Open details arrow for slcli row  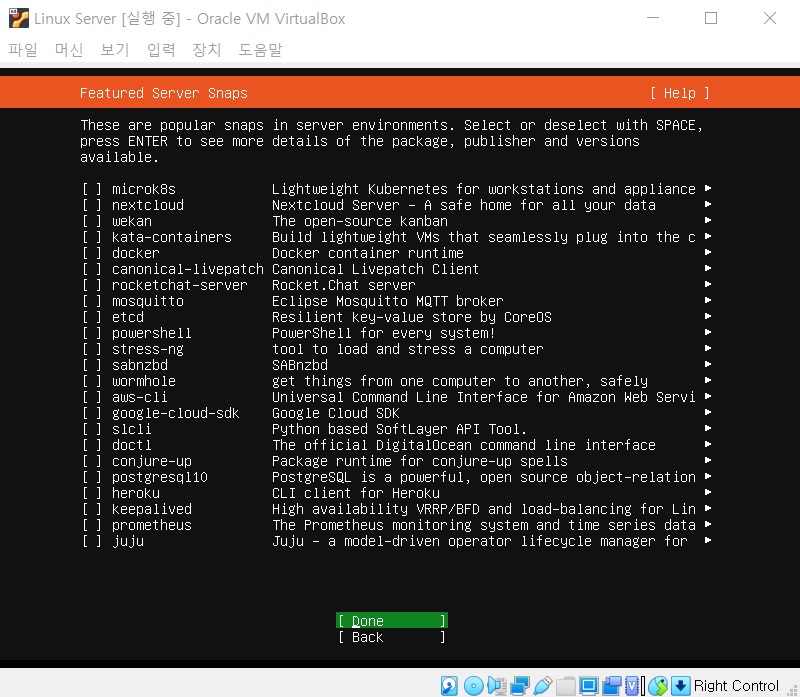[x=708, y=428]
